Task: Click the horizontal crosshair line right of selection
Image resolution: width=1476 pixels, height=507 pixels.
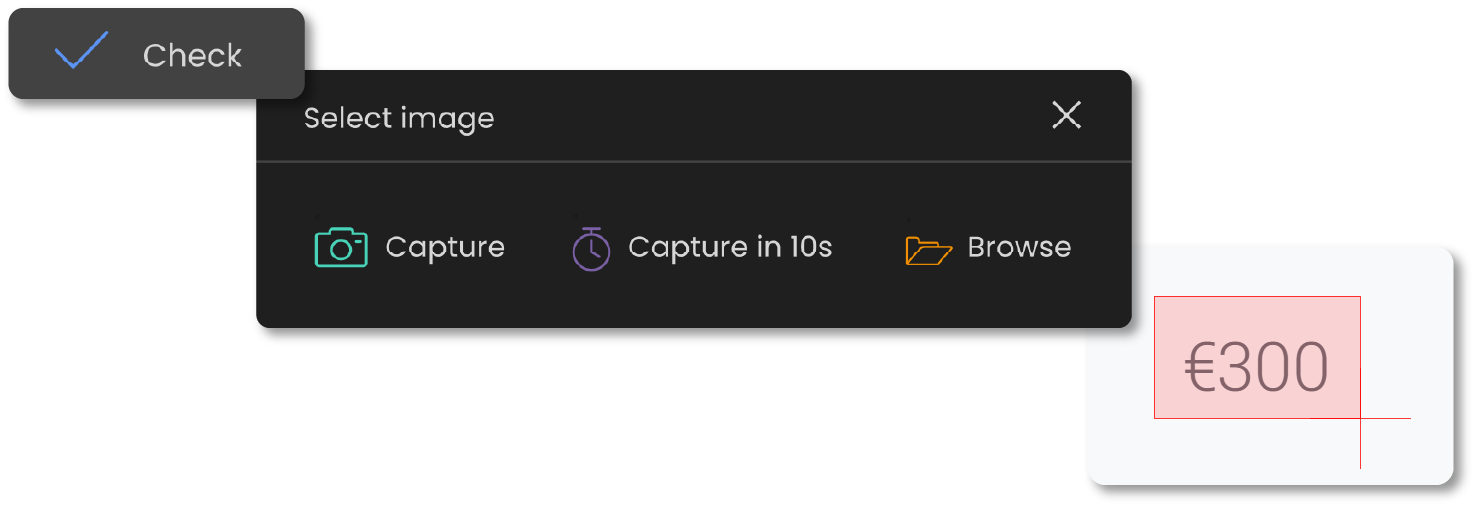Action: (x=1388, y=418)
